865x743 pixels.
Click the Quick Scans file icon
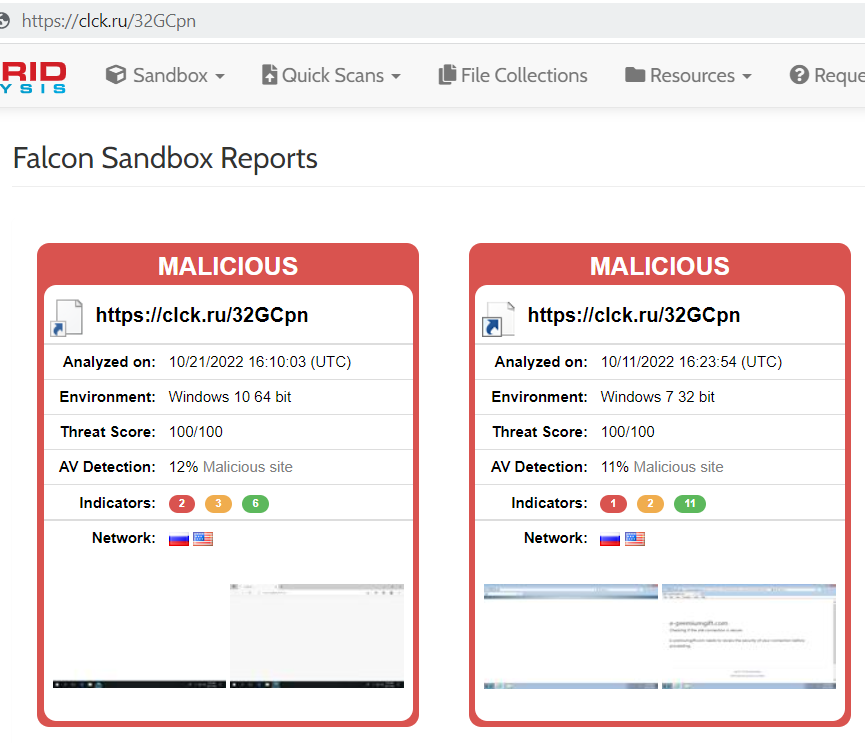tap(269, 74)
